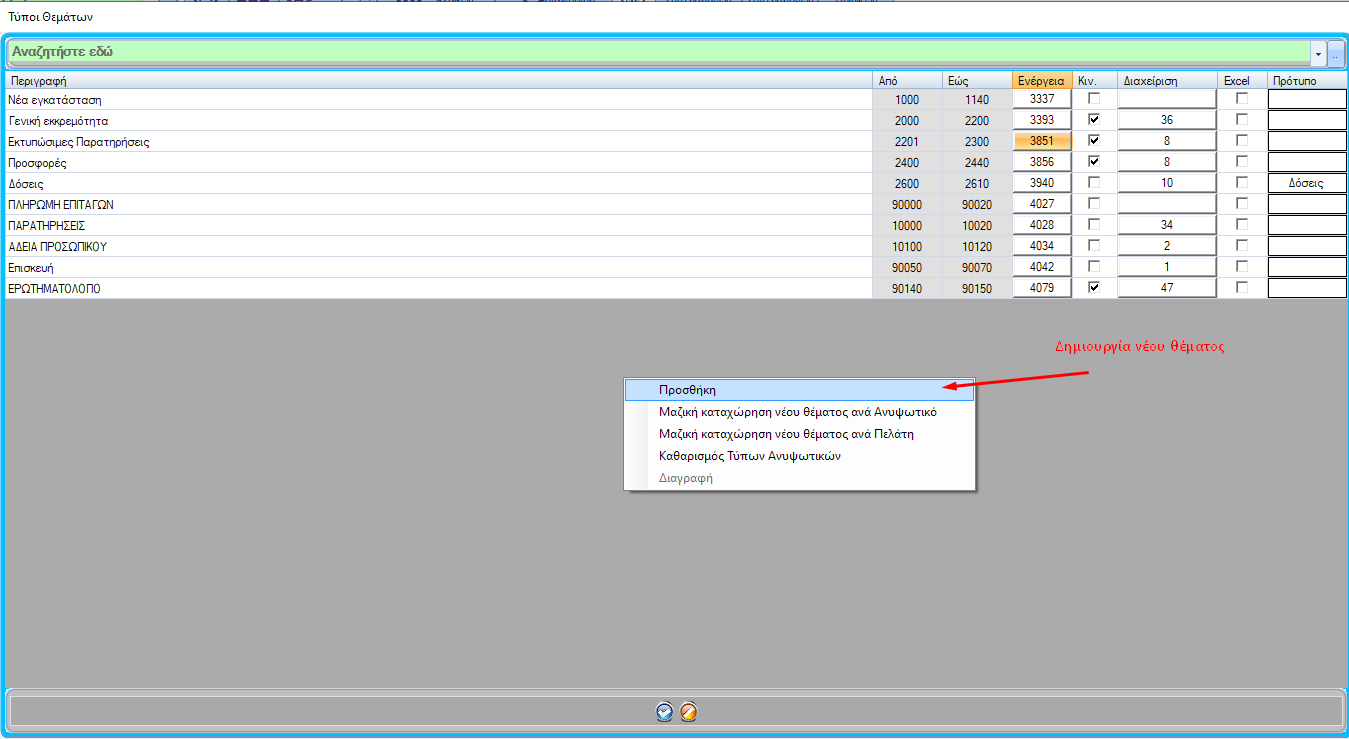This screenshot has height=739, width=1349.
Task: Uncheck Κιν. checkbox for ΕΡΩΤΗΜΑΤΟΛΟΓΙΟ row
Action: point(1094,288)
